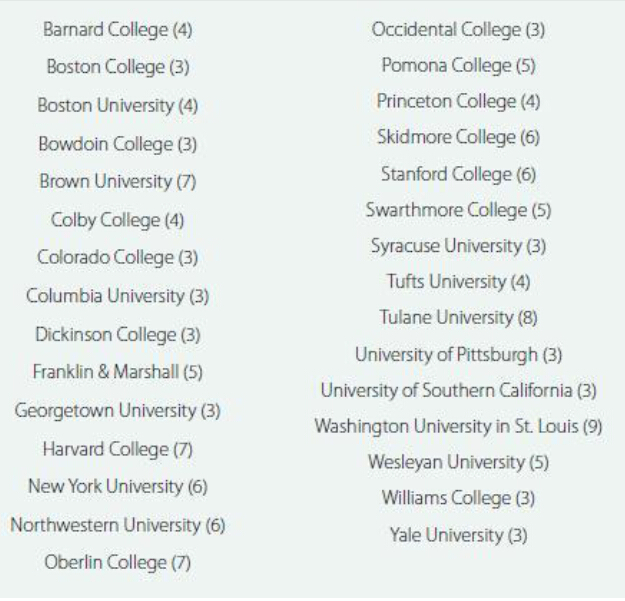Click Washington University in St. Louis
This screenshot has width=625, height=601.
[458, 426]
